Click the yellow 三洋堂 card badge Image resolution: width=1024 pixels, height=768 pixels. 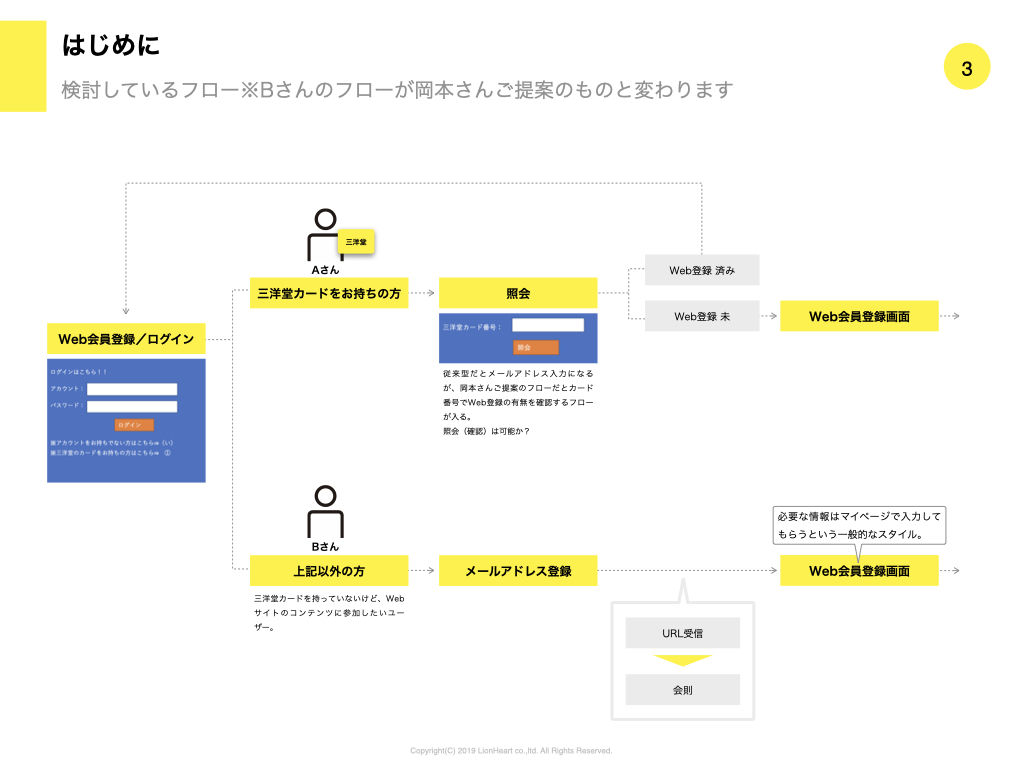click(x=355, y=241)
